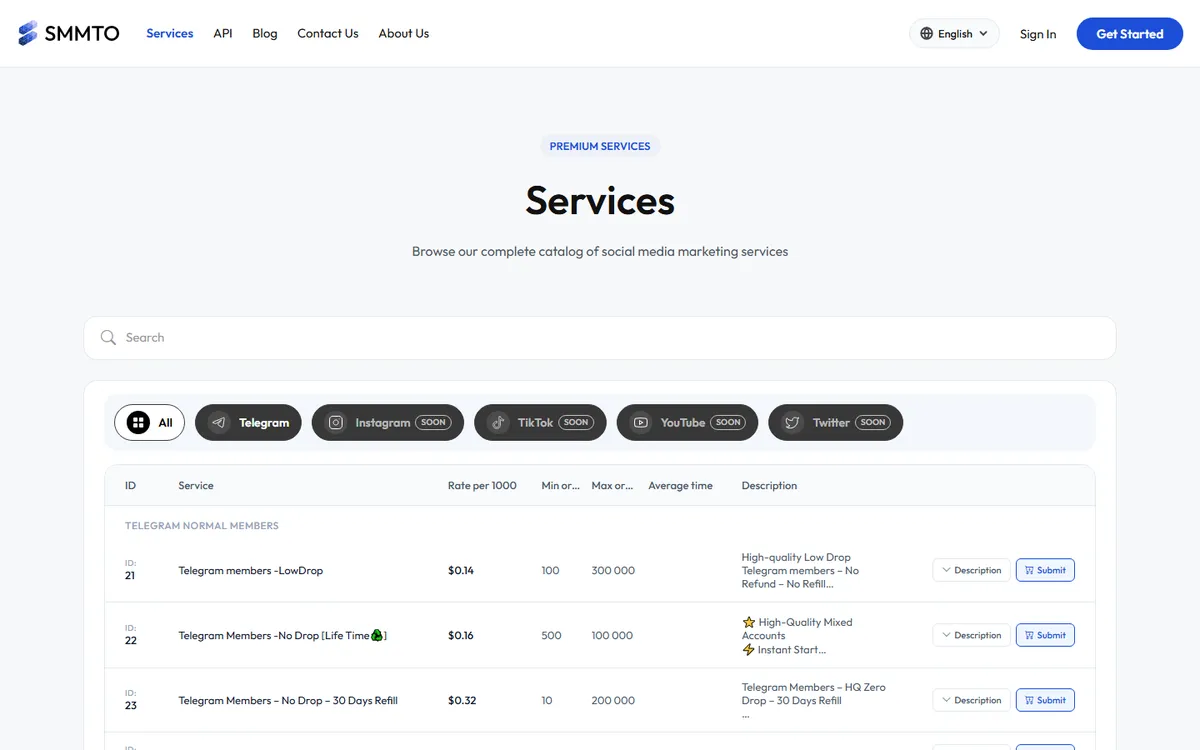Open the Services nav item
The width and height of the screenshot is (1200, 750).
point(170,33)
